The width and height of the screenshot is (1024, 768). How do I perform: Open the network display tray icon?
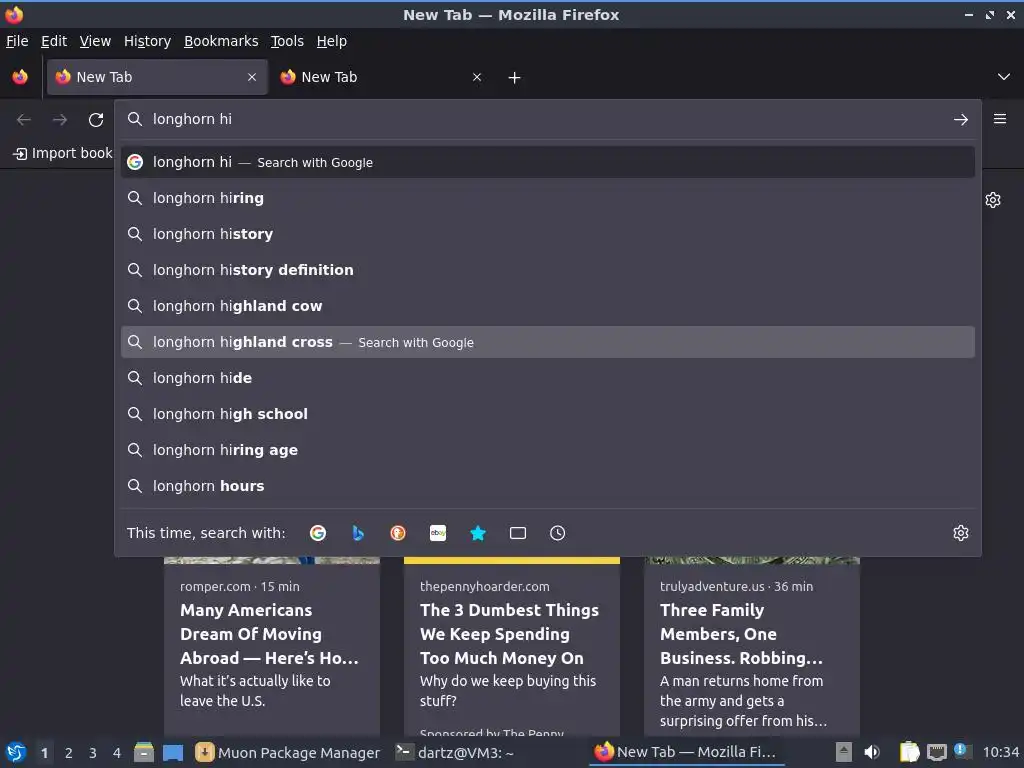[936, 752]
